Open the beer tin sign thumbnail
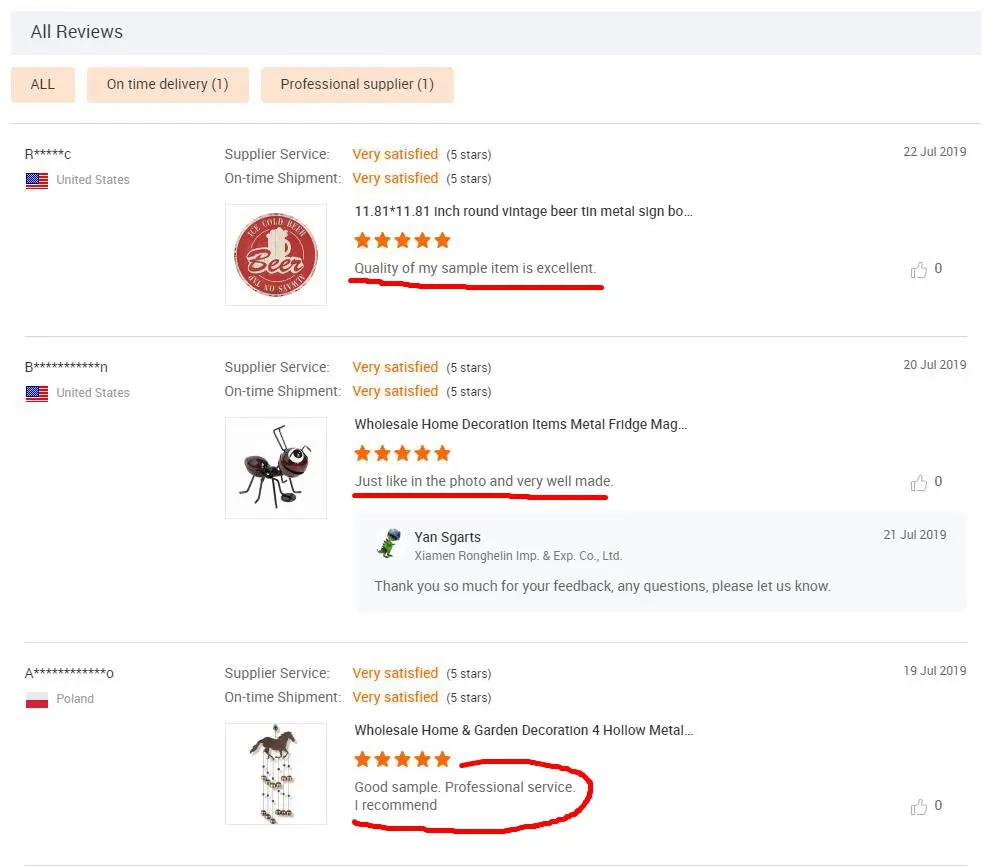This screenshot has height=867, width=994. (276, 255)
